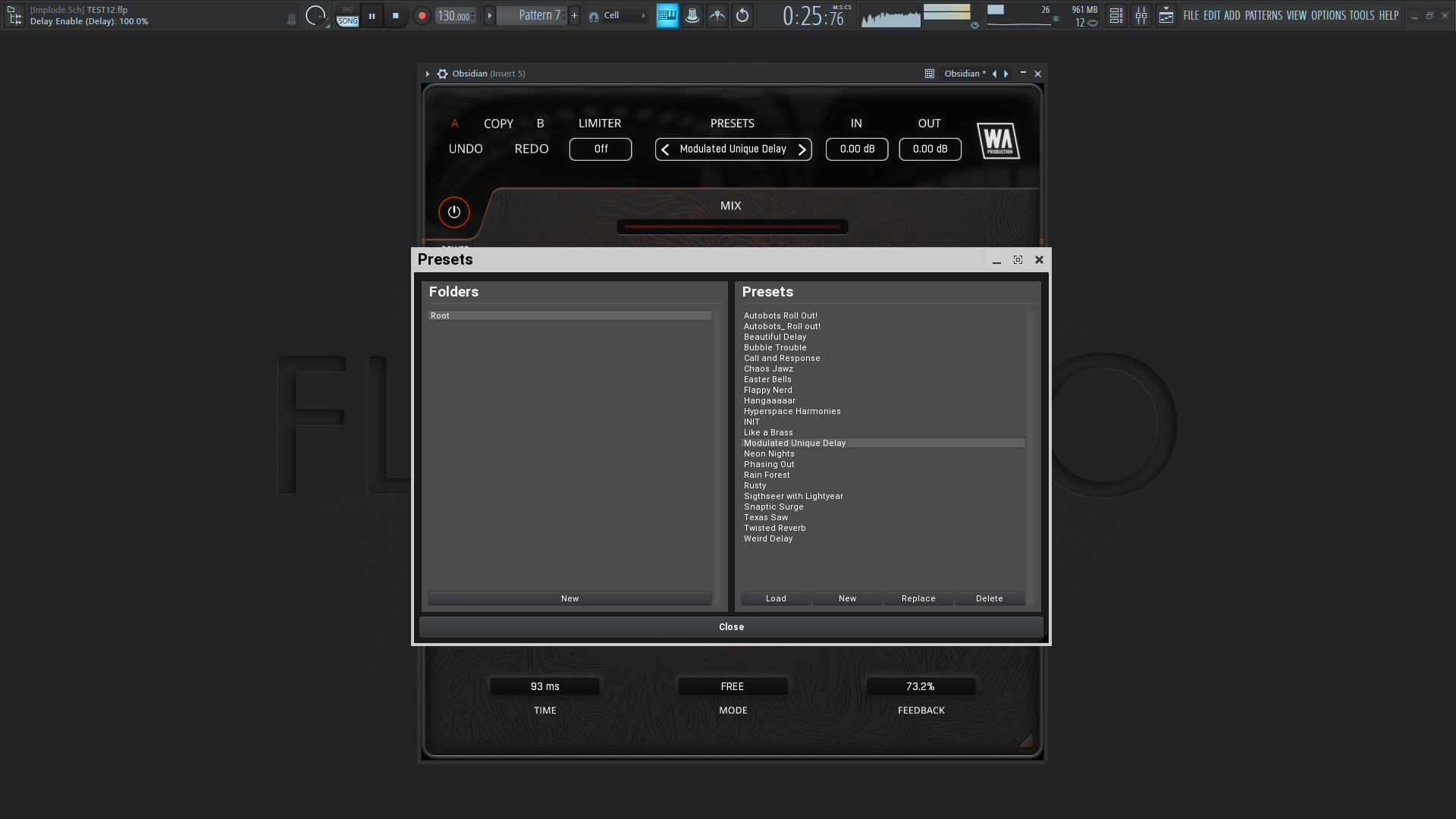1456x819 pixels.
Task: Toggle the Limiter Off button
Action: pos(601,149)
